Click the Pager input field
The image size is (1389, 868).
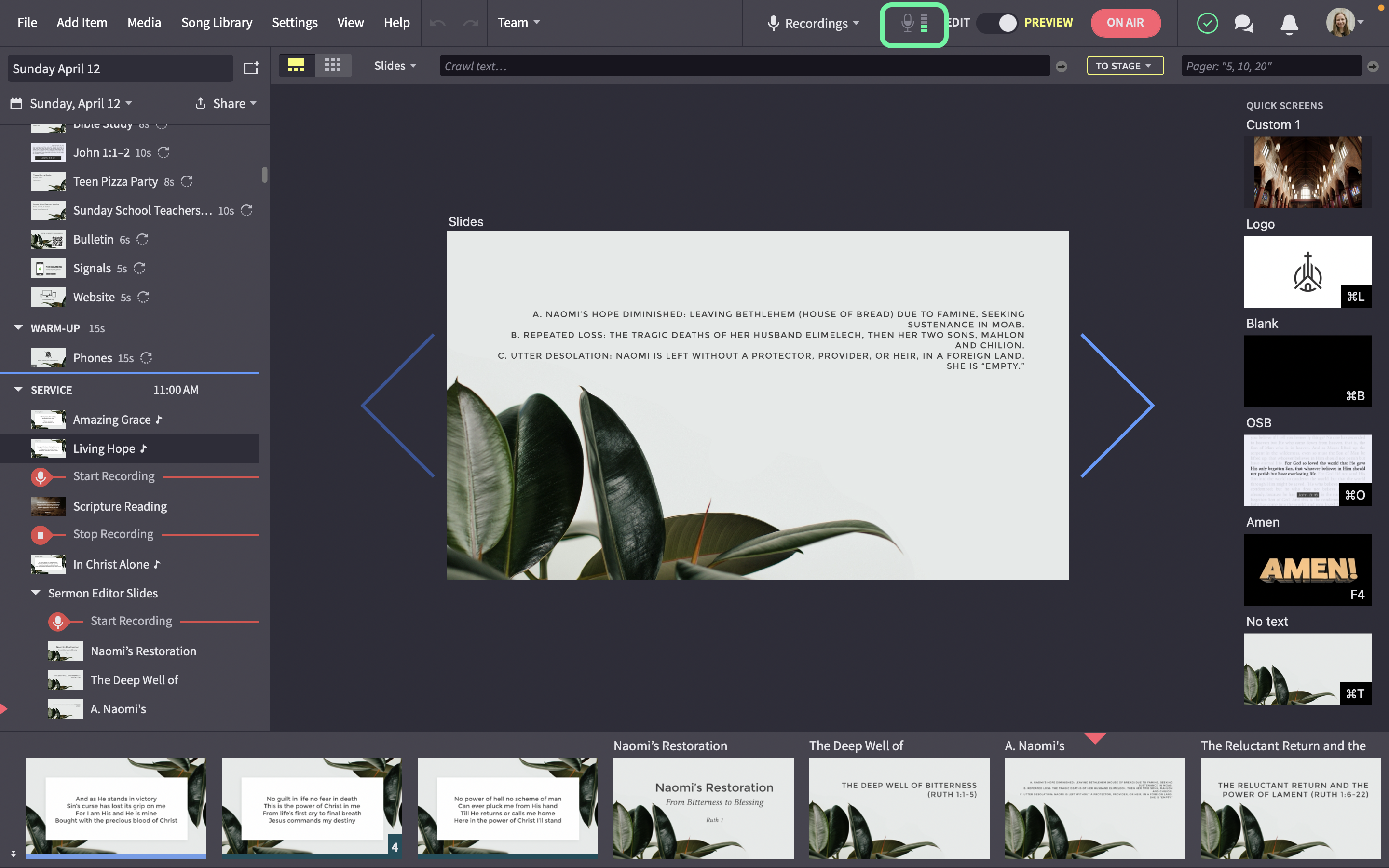[x=1271, y=66]
